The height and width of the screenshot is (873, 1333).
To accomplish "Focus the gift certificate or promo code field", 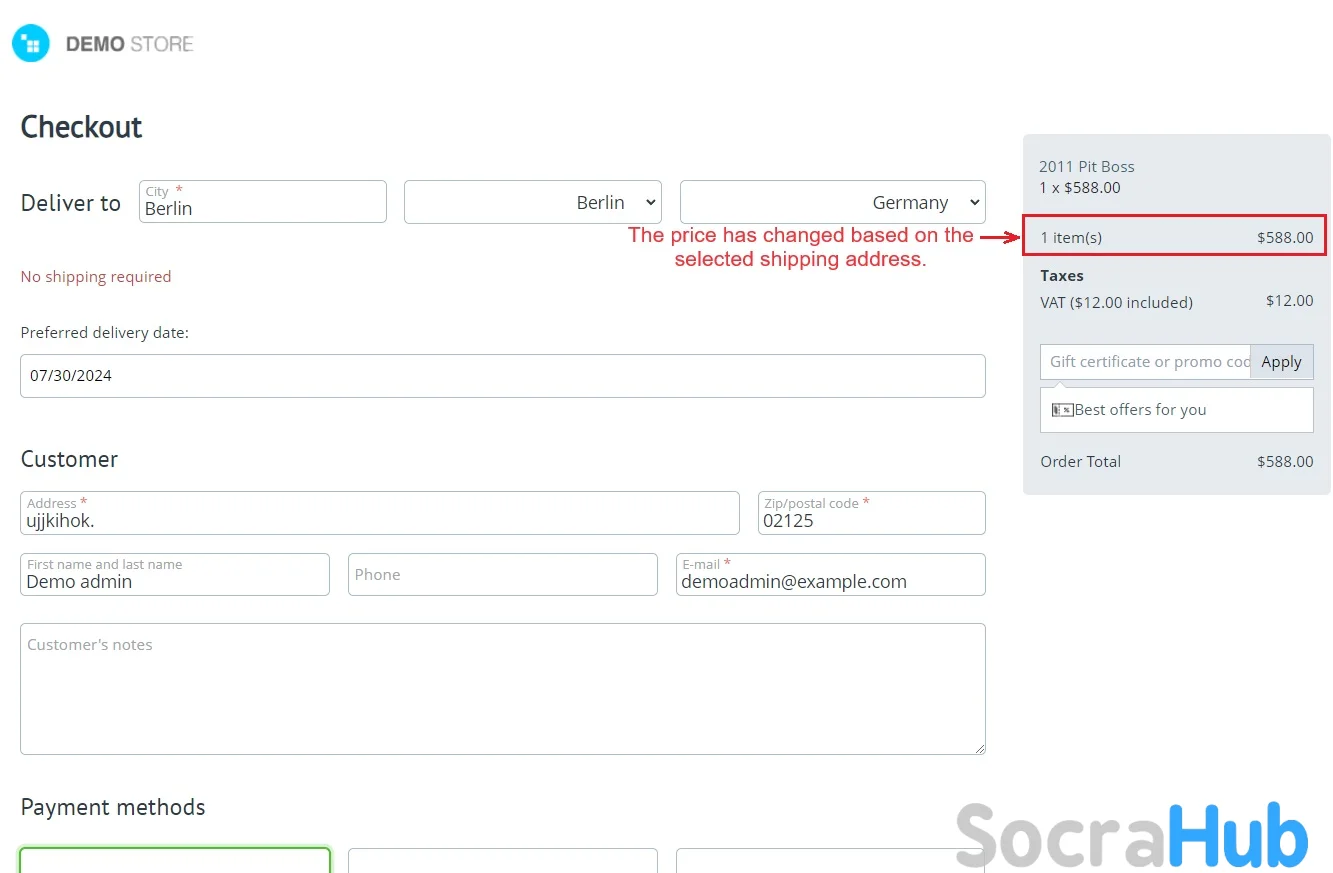I will [1145, 362].
